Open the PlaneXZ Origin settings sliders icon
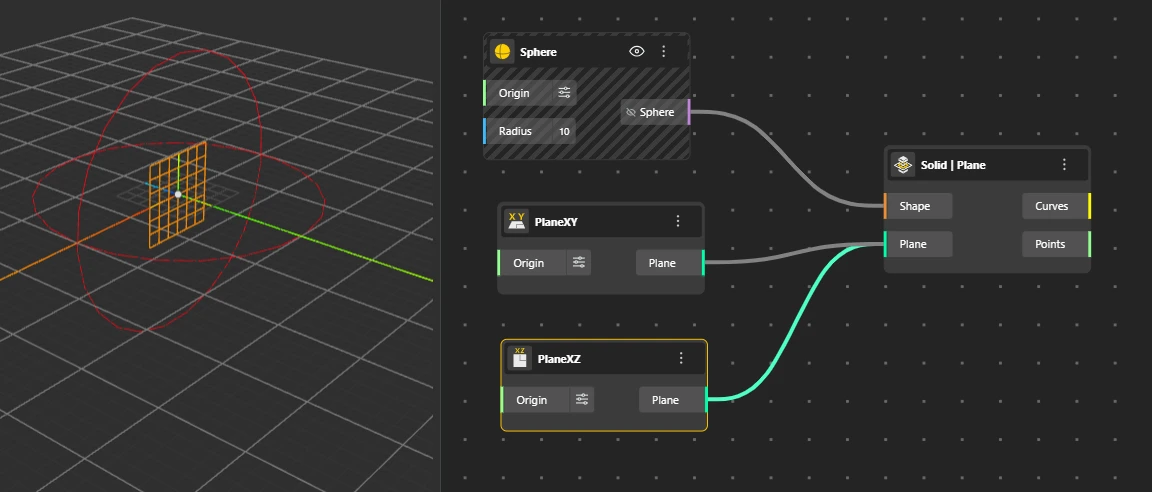This screenshot has width=1152, height=492. tap(582, 400)
